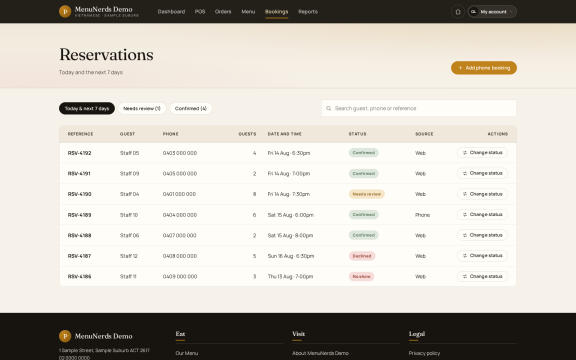Click the Declined status badge
The image size is (576, 360).
[x=362, y=256]
